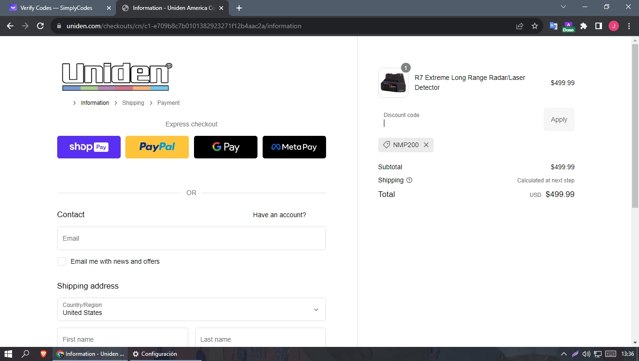Show hidden system tray icons
639x361 pixels.
pyautogui.click(x=564, y=354)
